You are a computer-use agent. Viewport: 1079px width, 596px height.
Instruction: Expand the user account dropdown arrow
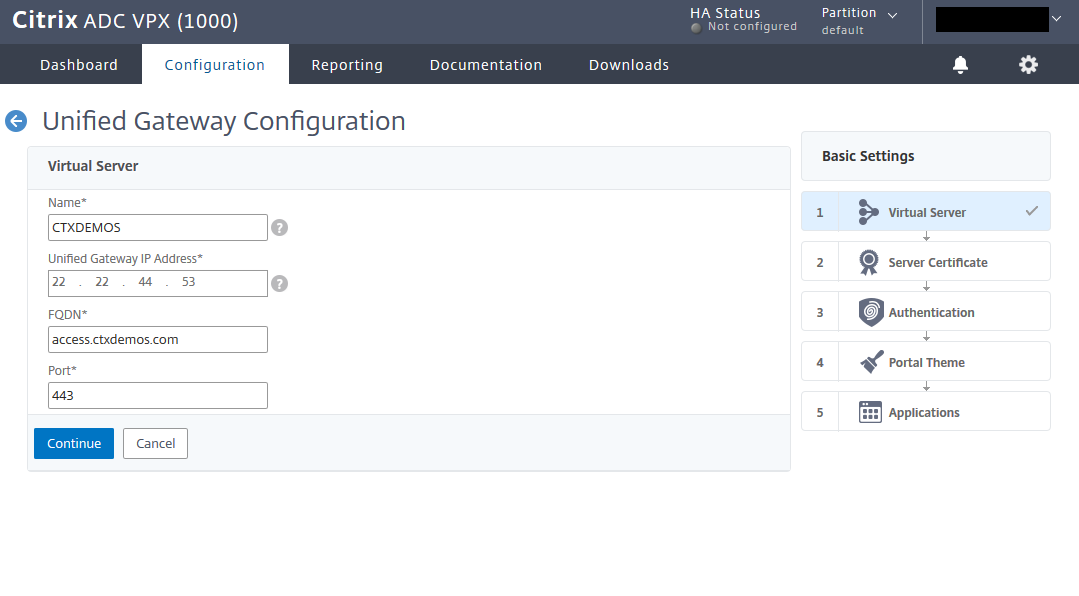tap(1056, 19)
